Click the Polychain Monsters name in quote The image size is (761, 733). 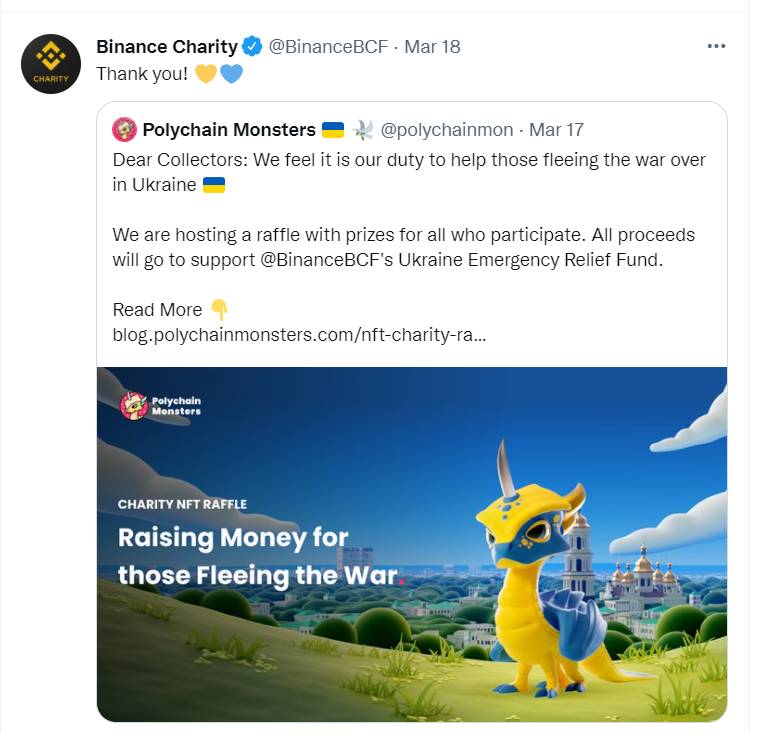229,130
